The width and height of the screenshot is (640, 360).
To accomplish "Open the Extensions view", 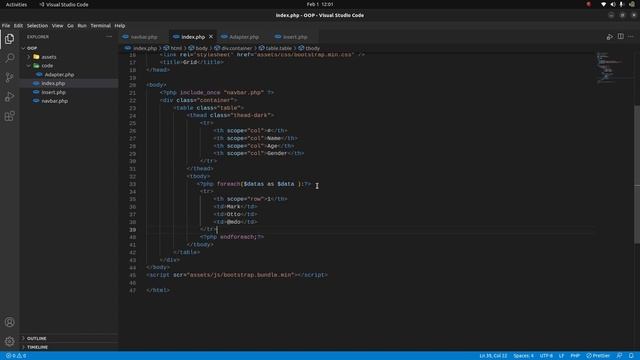I will tap(9, 116).
